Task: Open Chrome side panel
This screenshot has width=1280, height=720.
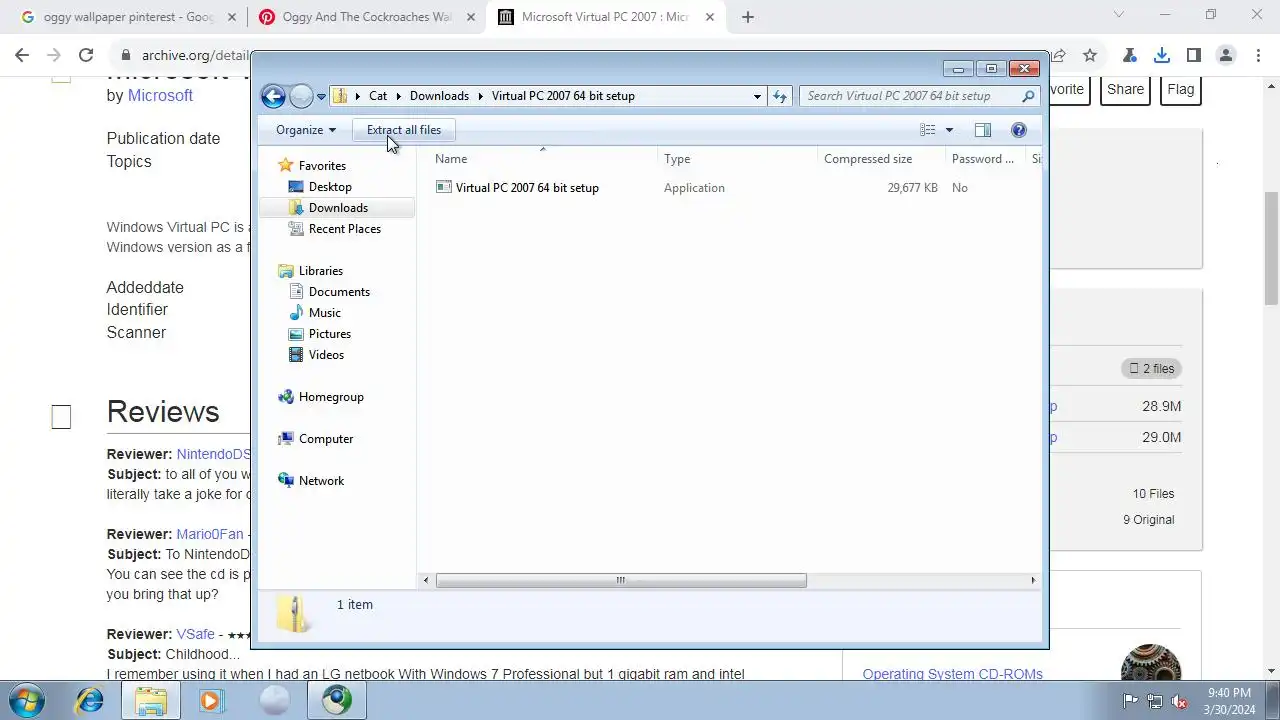Action: coord(1194,56)
